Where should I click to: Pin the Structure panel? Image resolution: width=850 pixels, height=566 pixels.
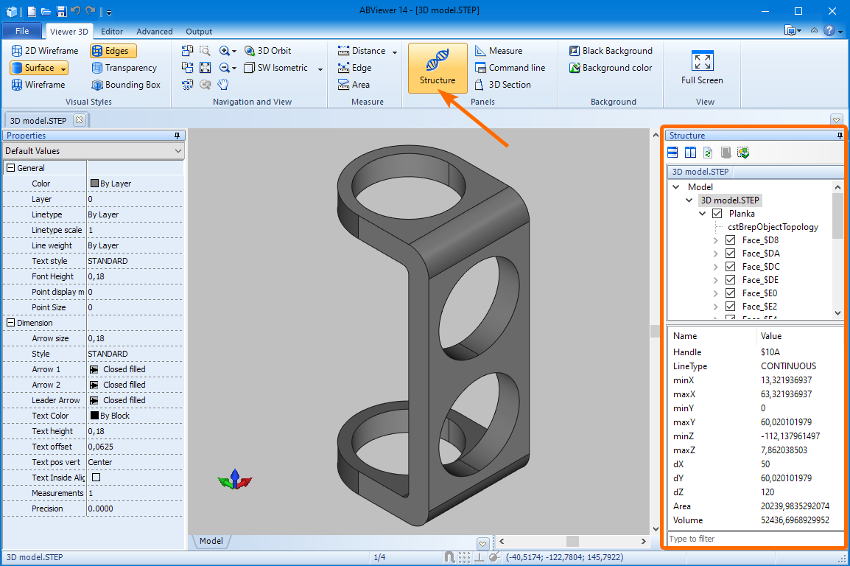point(840,136)
